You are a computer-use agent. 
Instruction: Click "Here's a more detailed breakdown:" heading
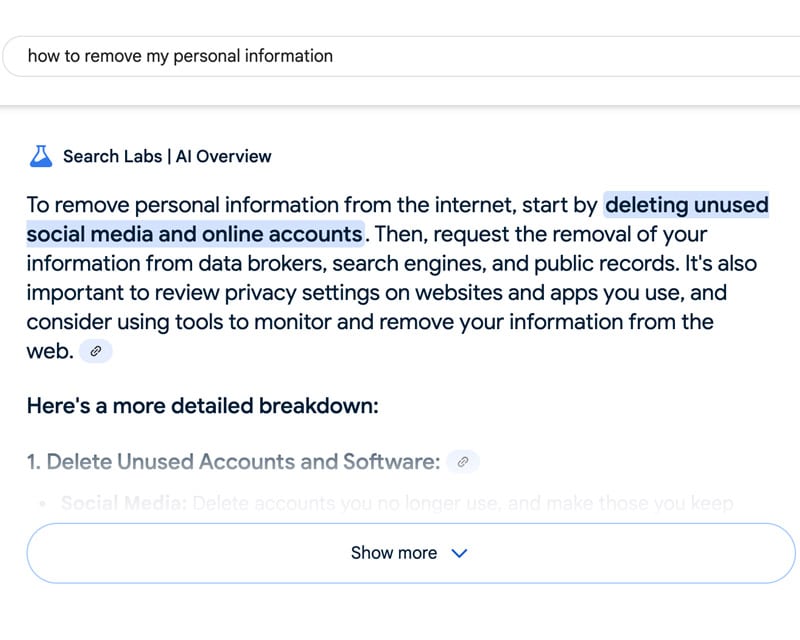[203, 406]
